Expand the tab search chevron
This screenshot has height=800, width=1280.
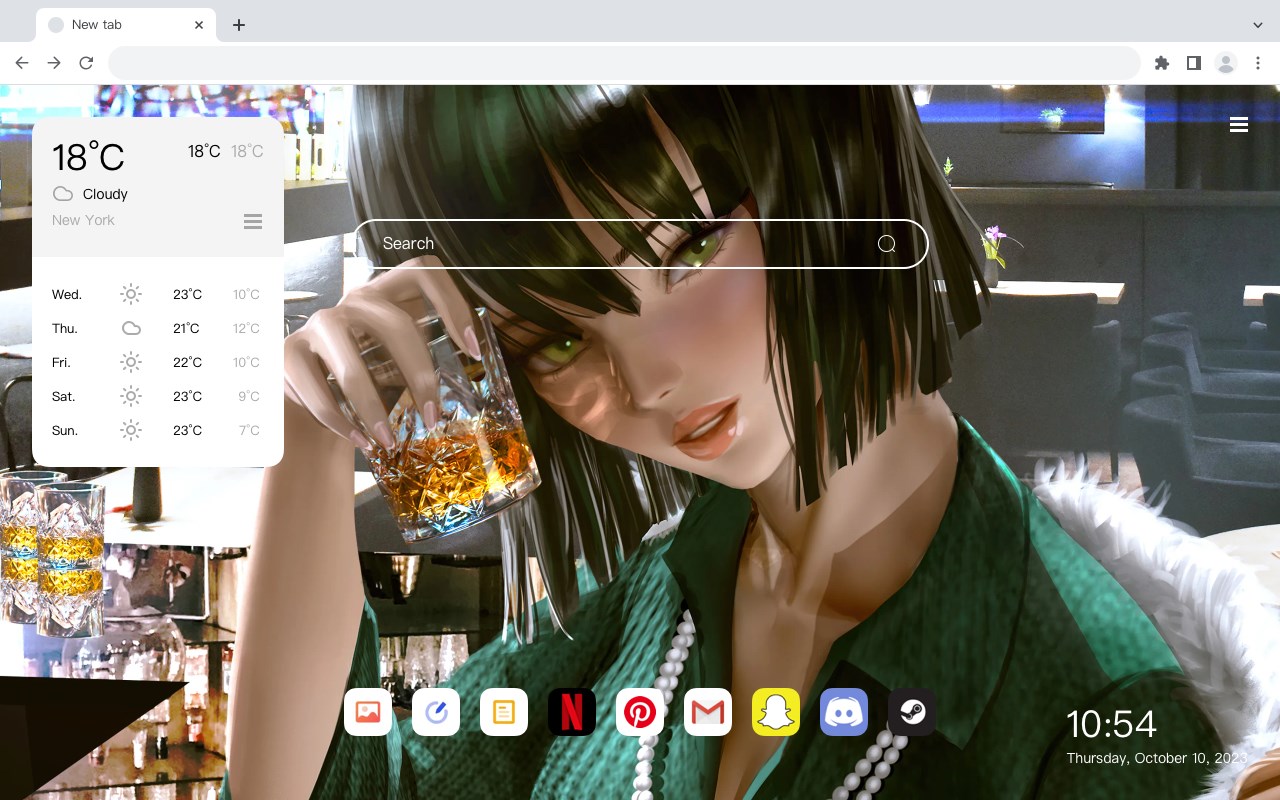tap(1258, 25)
